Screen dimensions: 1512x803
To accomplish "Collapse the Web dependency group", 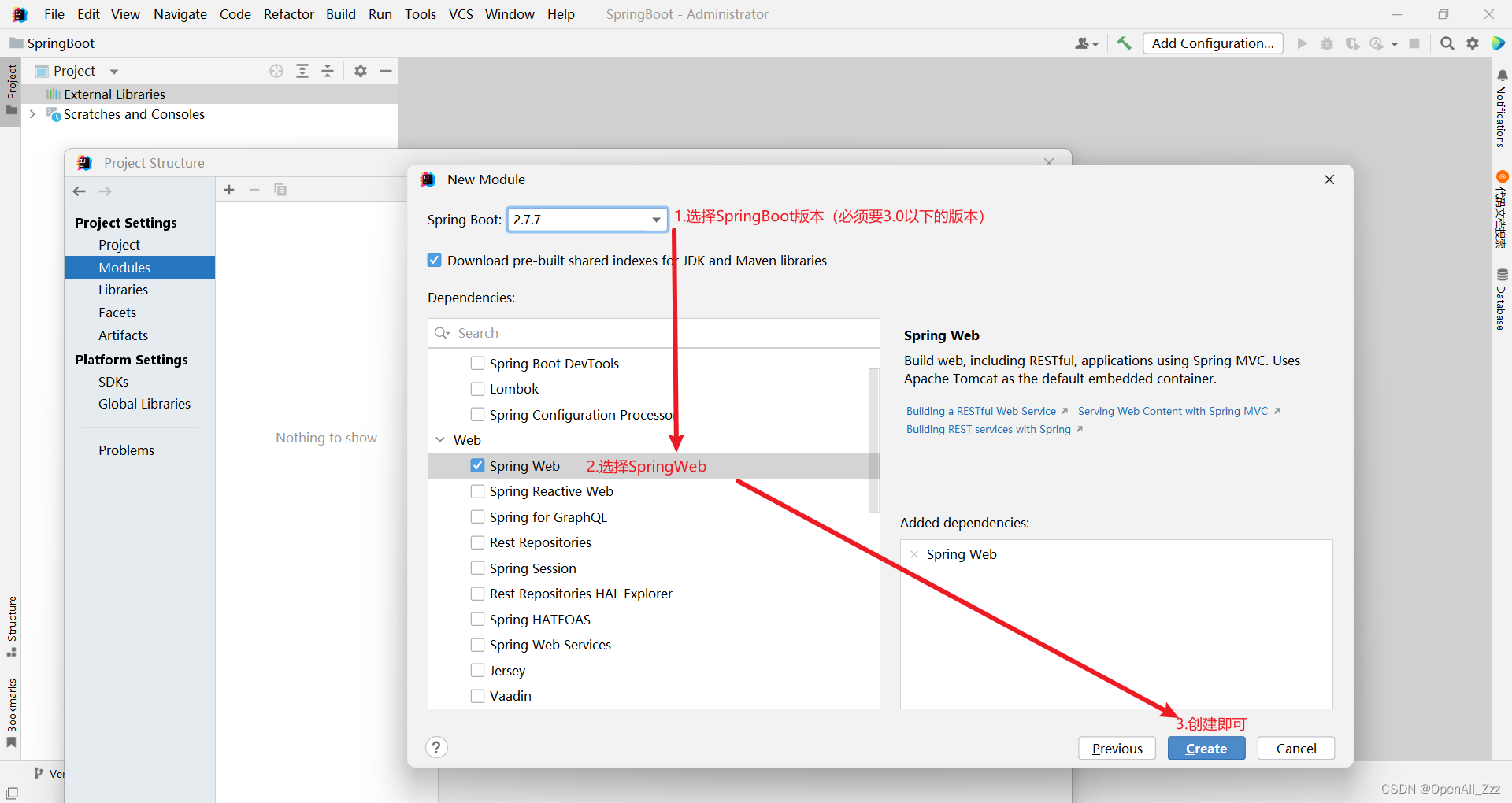I will click(440, 440).
